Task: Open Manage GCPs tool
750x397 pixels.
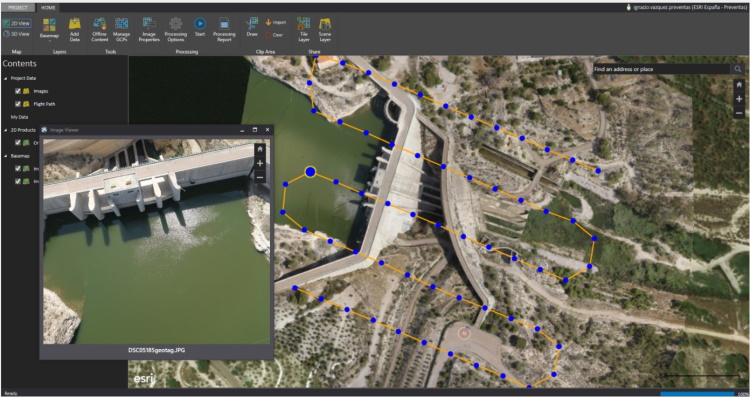Action: [x=121, y=30]
